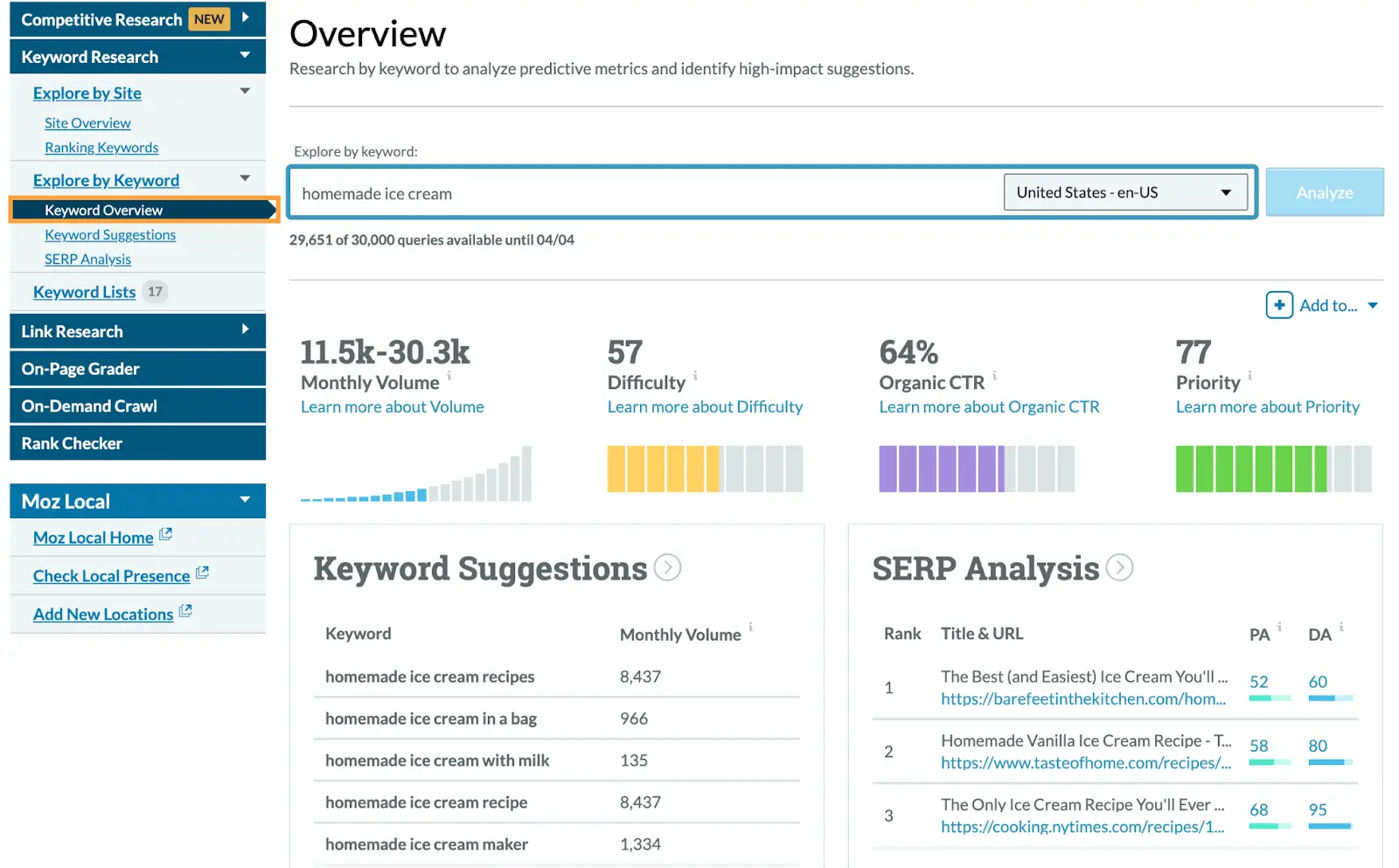This screenshot has height=868, width=1399.
Task: Click the Monthly Volume info icon in metrics
Action: pos(449,375)
